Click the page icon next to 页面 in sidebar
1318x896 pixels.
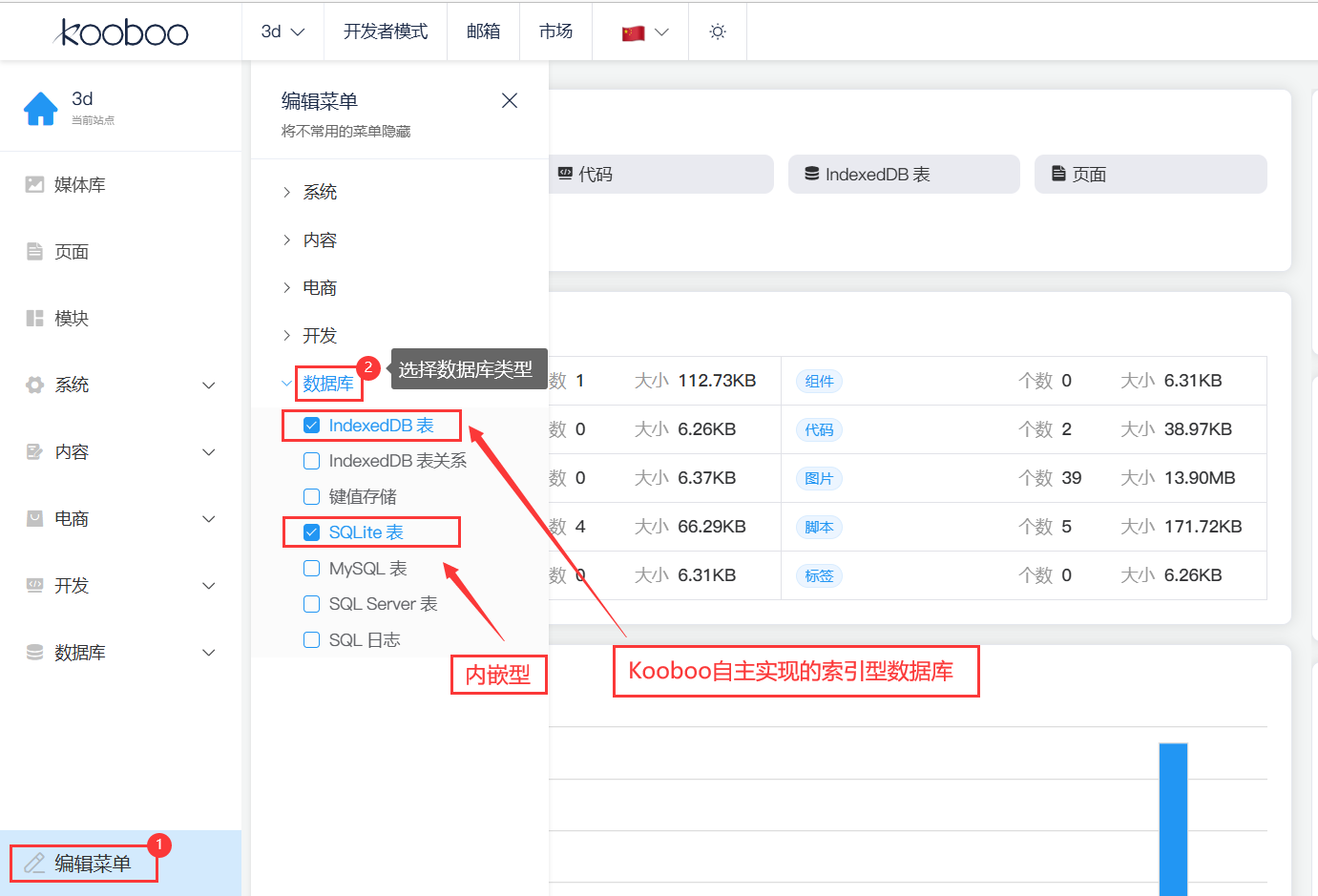tap(34, 251)
